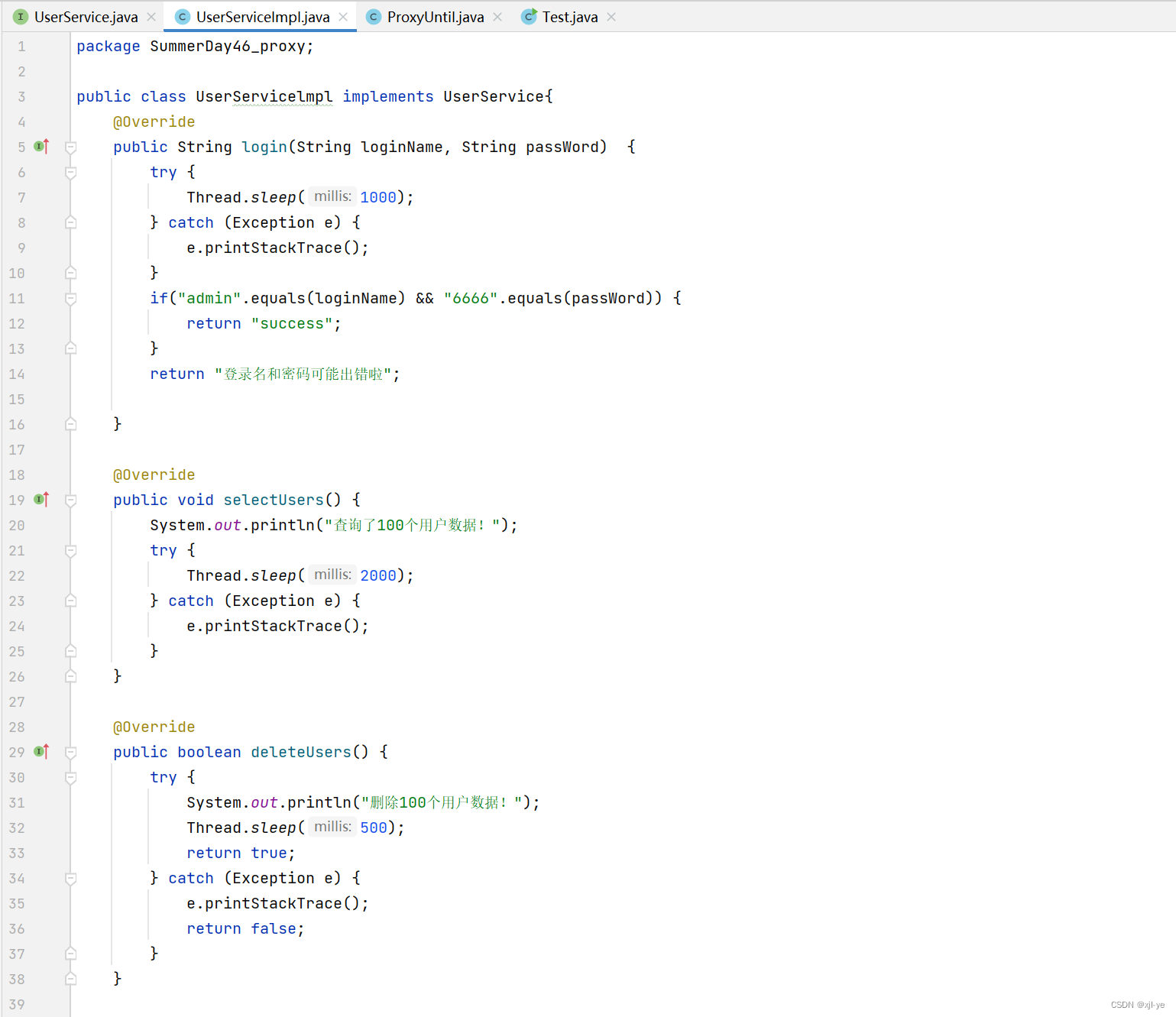This screenshot has height=1017, width=1176.
Task: Click the fold end marker at line 26
Action: coord(70,676)
